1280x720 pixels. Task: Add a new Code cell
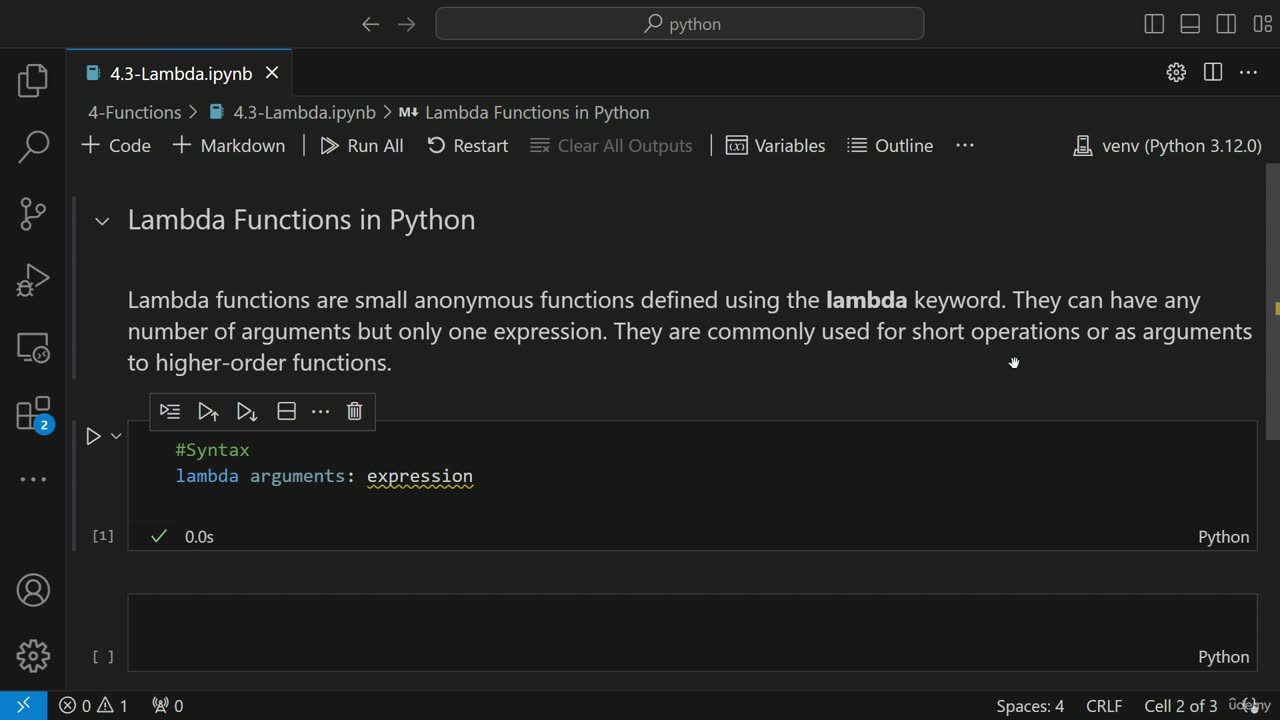pos(116,145)
